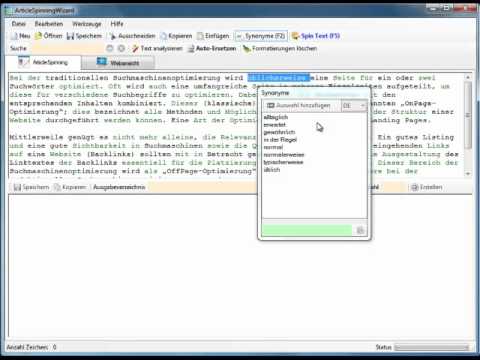Click the green input field in Synonyme popup

[307, 230]
